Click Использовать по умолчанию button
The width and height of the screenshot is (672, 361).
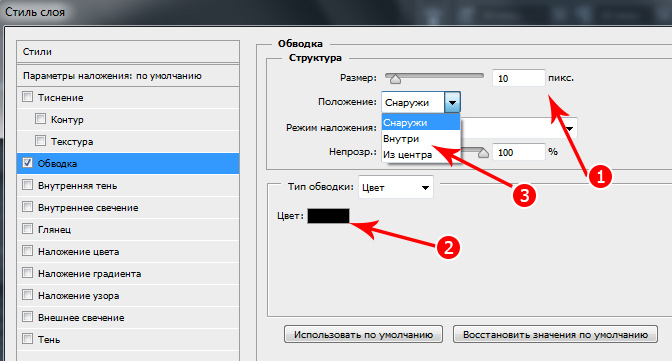[x=363, y=335]
